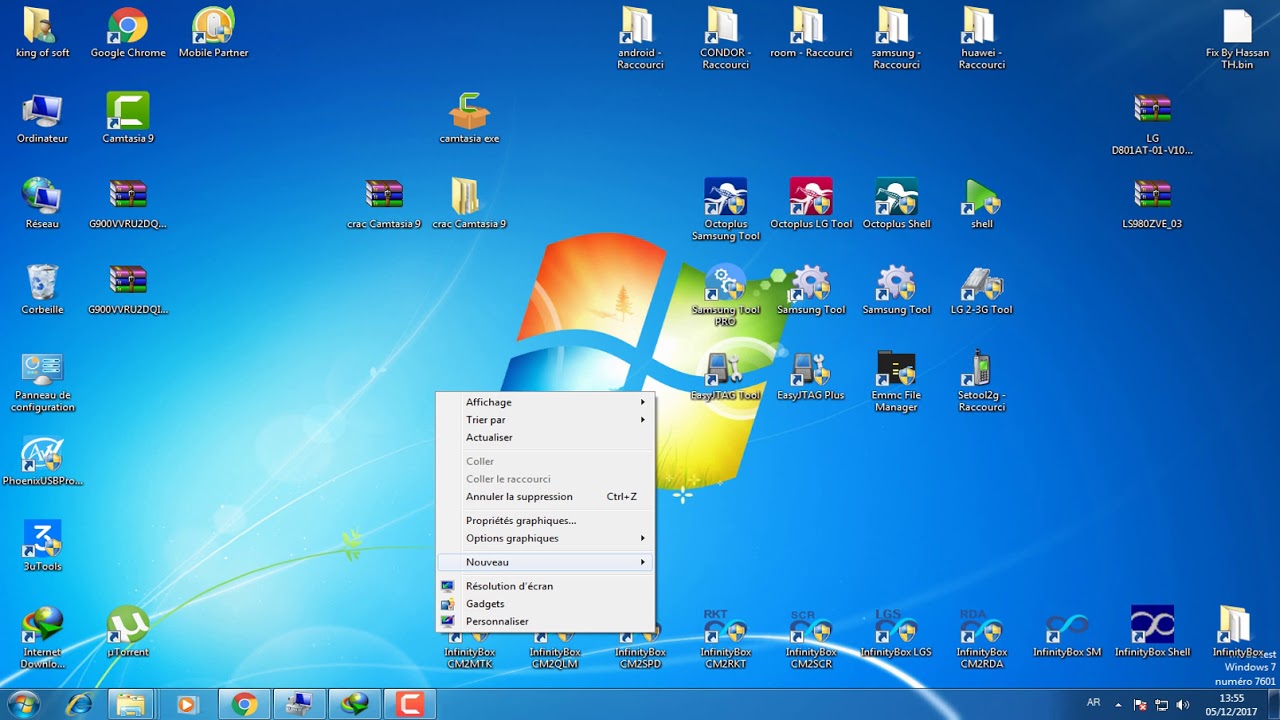Select the Samsung Tool PRO icon
1280x720 pixels.
[725, 295]
